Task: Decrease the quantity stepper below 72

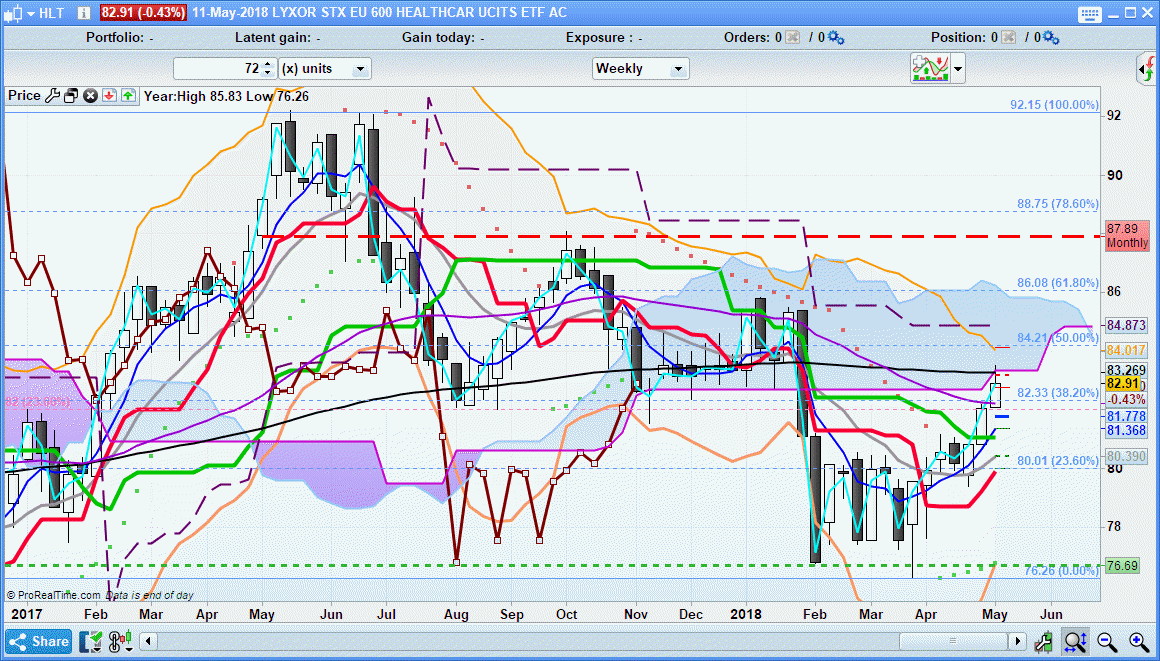Action: coord(268,73)
